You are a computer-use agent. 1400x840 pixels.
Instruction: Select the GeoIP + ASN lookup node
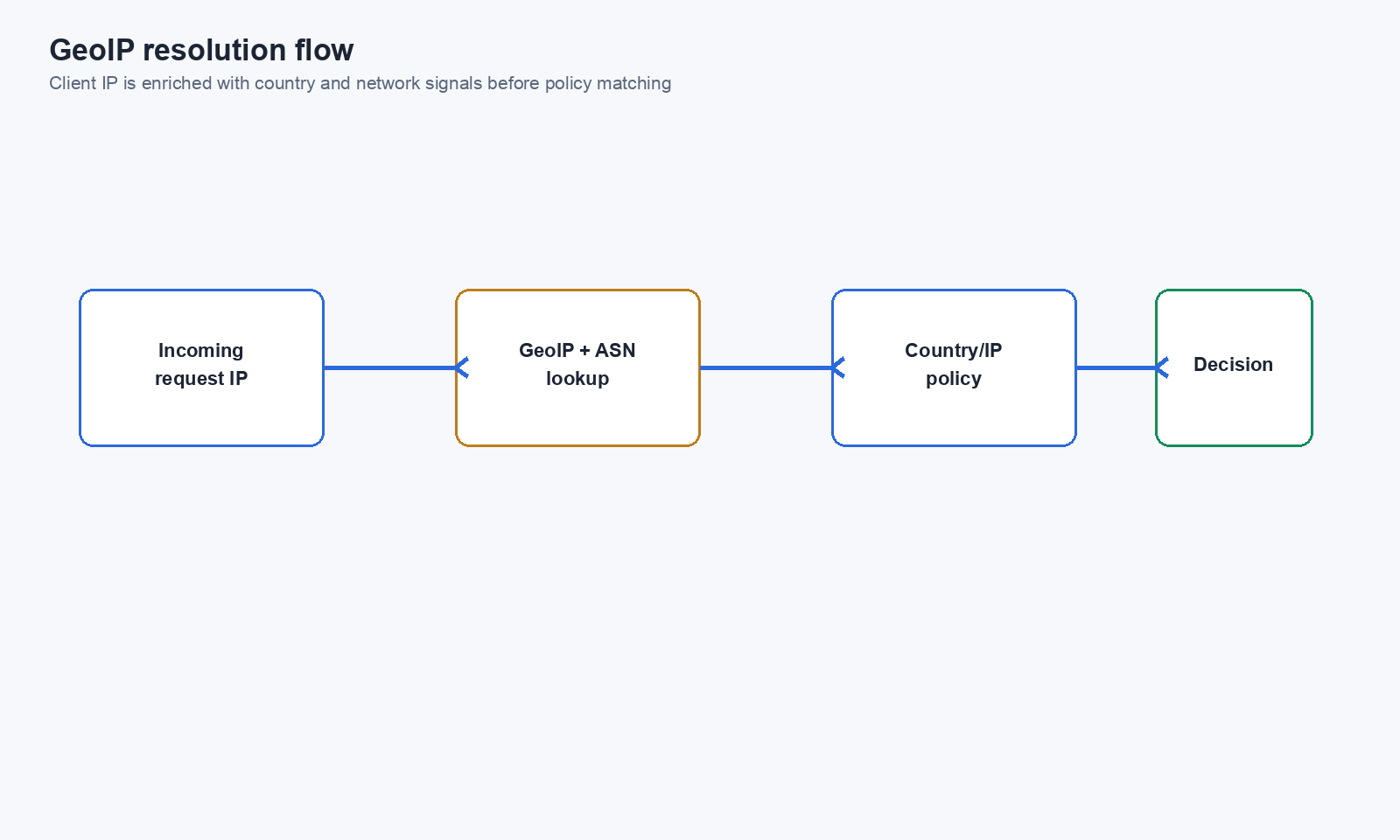tap(577, 367)
